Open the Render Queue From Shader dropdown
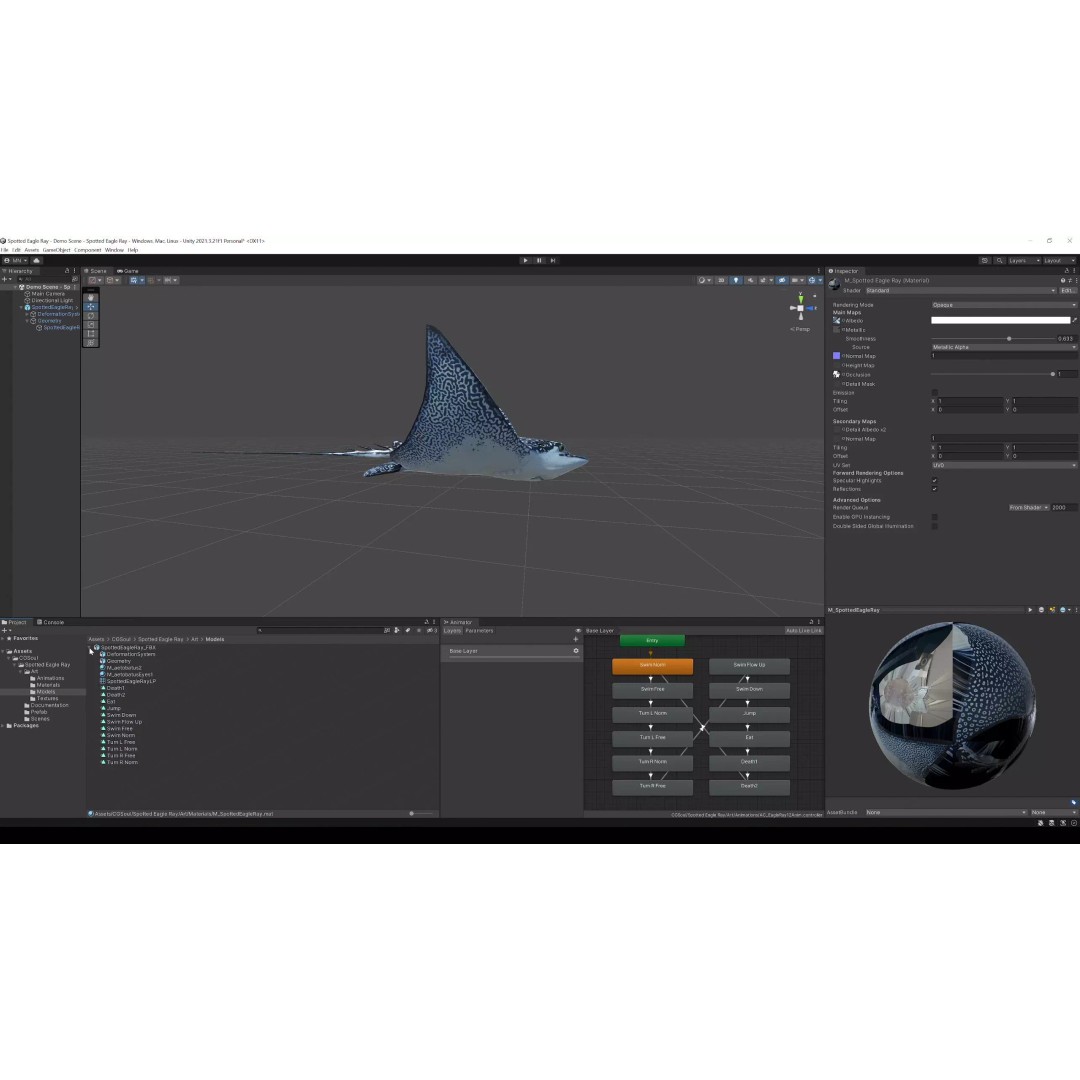Viewport: 1080px width, 1080px height. 1029,508
